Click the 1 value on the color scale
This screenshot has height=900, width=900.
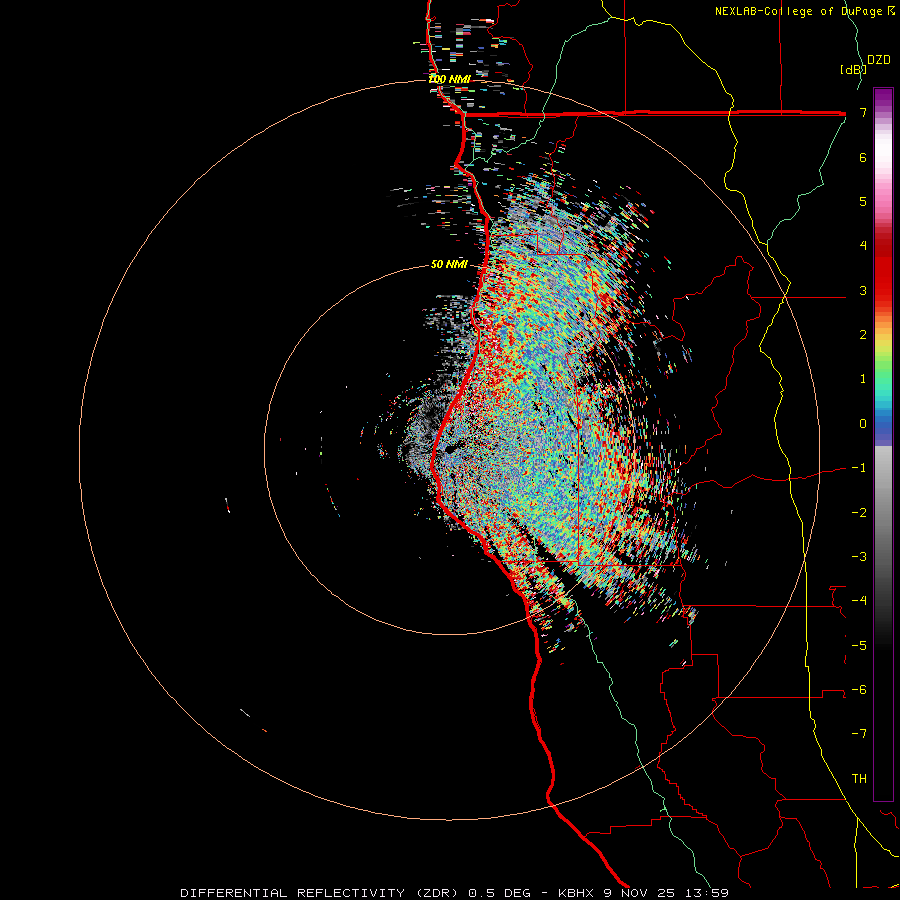coord(863,379)
